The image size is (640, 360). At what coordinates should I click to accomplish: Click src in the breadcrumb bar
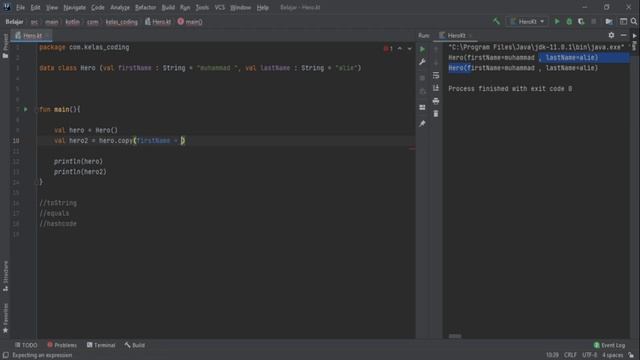tap(34, 22)
